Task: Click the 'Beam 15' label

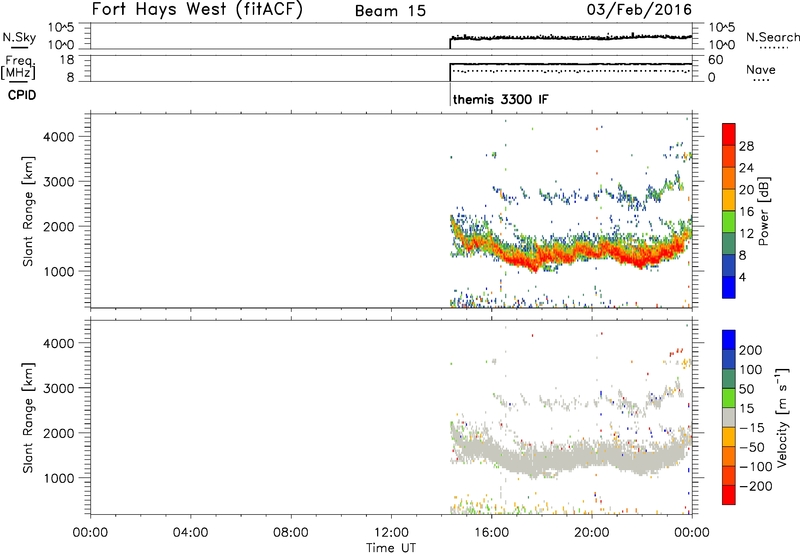Action: tap(390, 11)
